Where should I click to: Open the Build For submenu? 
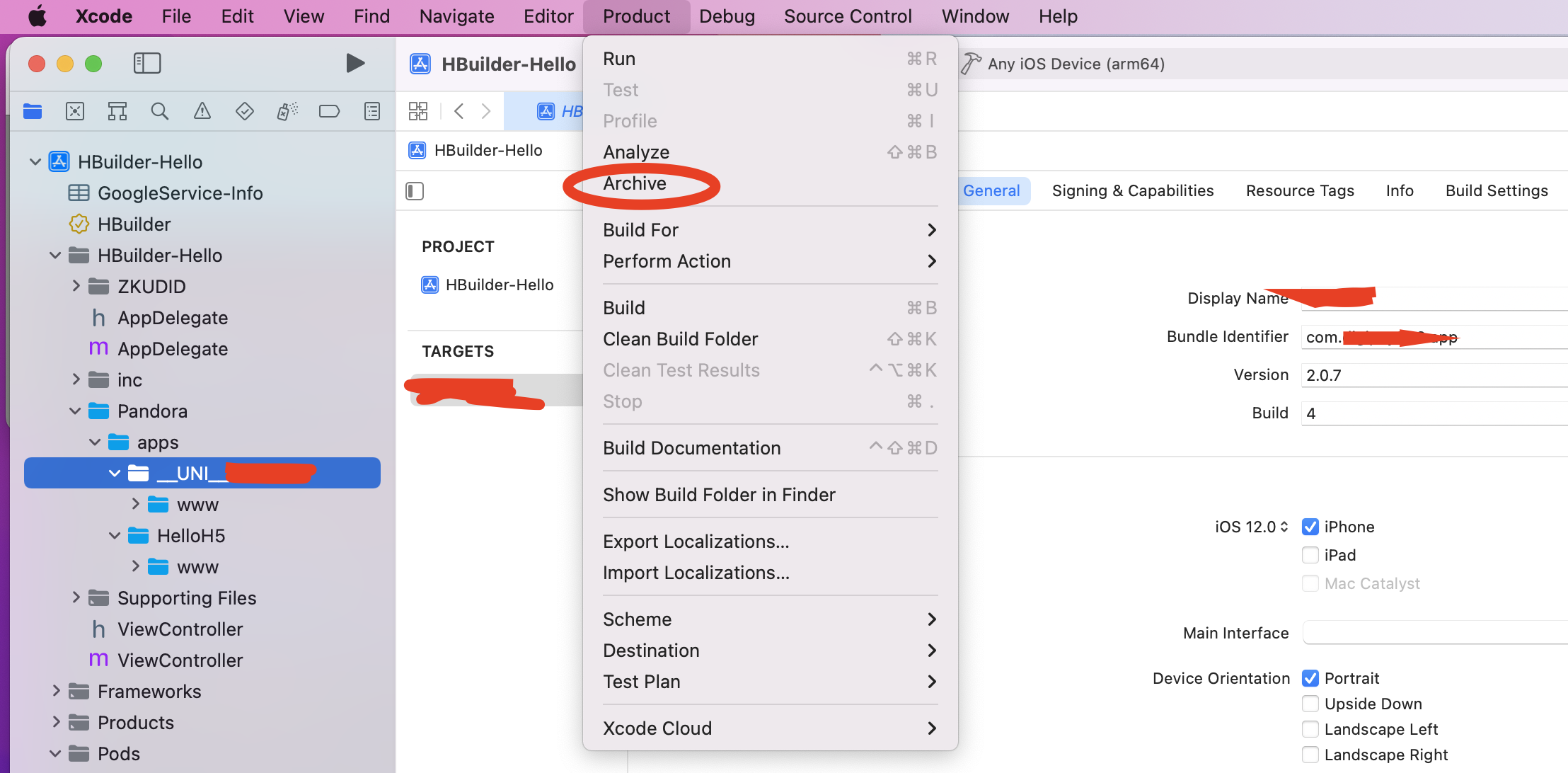pos(770,230)
